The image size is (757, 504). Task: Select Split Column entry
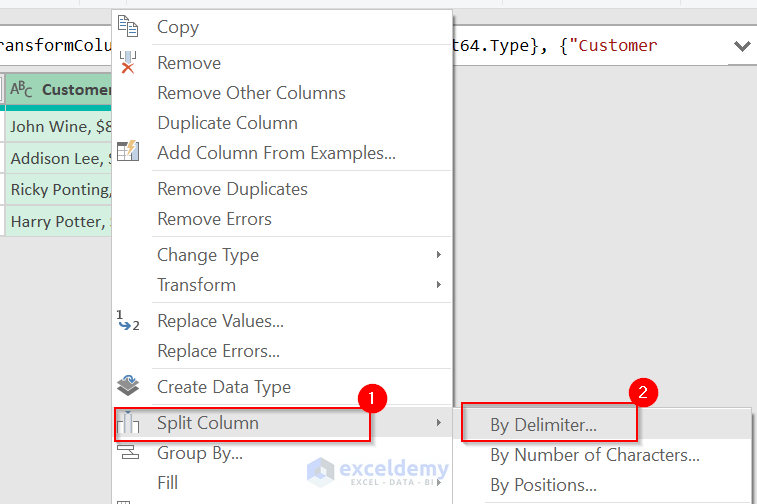208,422
